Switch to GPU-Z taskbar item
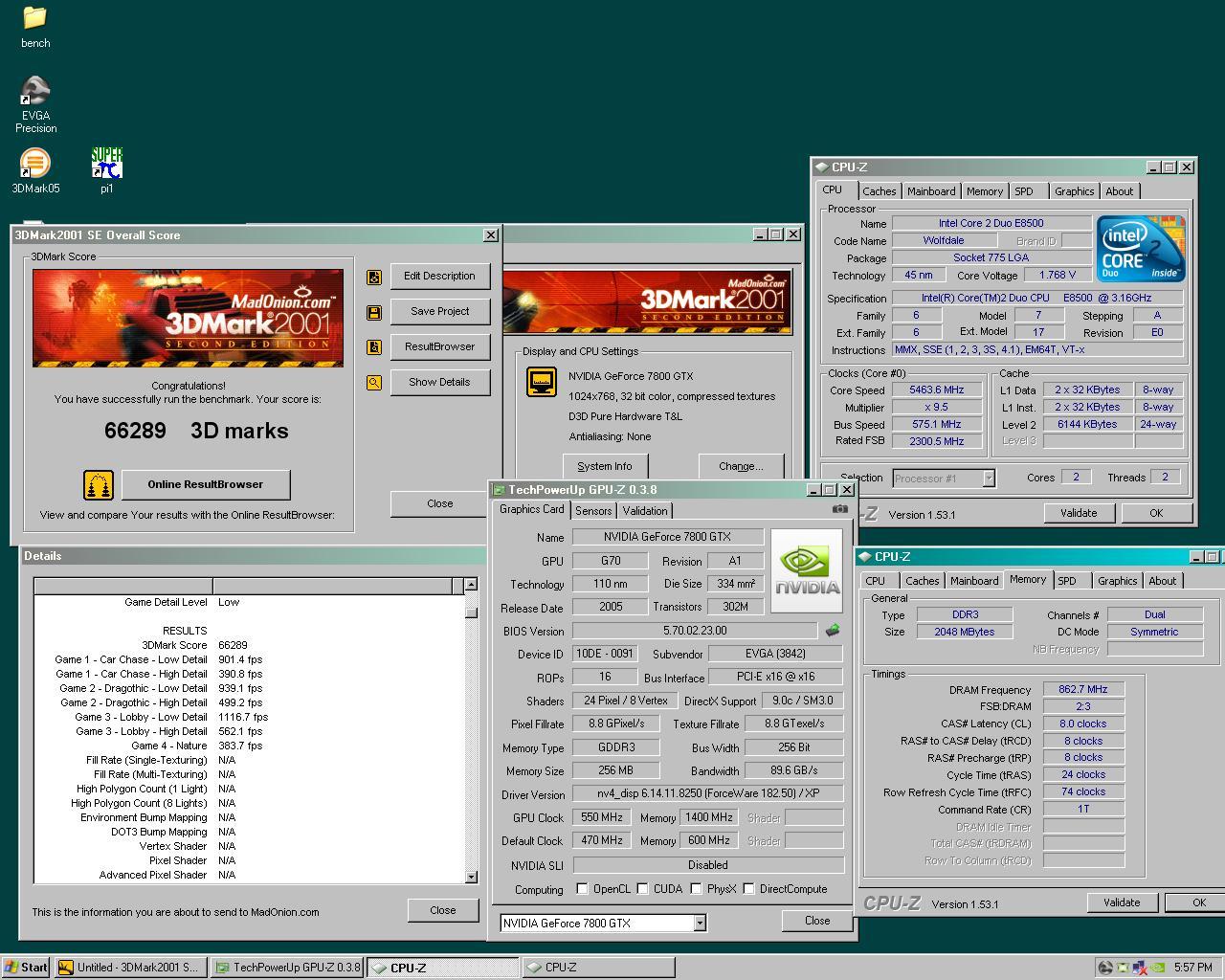The height and width of the screenshot is (980, 1225). [x=287, y=968]
